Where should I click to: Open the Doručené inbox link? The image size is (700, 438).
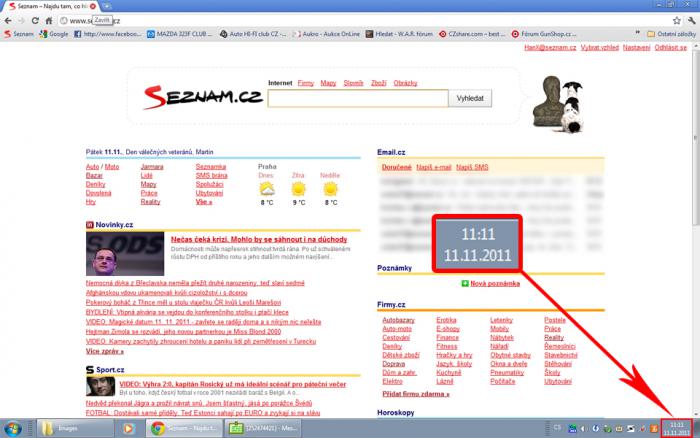coord(394,167)
